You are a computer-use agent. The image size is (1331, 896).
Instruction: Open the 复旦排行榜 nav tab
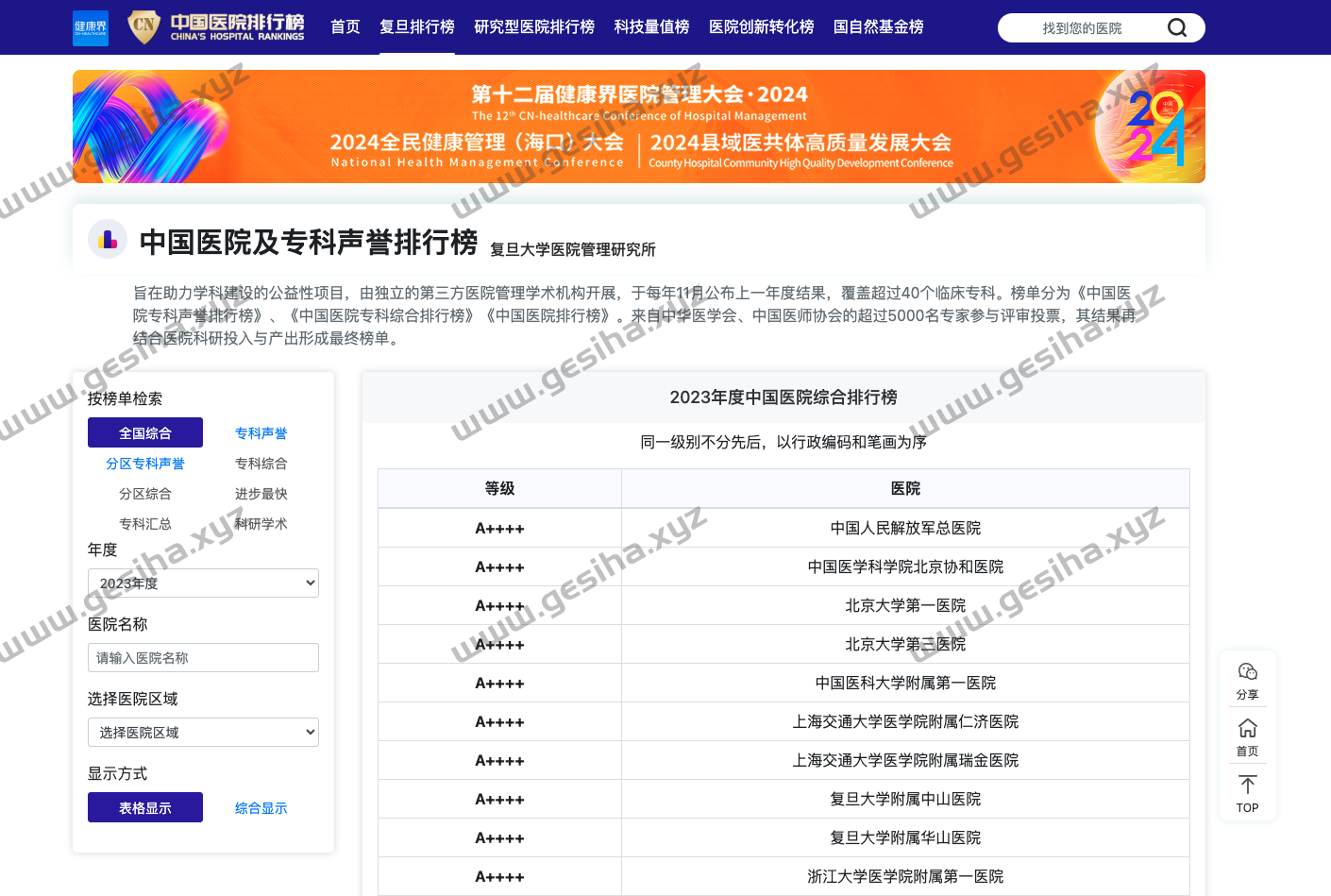click(x=416, y=27)
